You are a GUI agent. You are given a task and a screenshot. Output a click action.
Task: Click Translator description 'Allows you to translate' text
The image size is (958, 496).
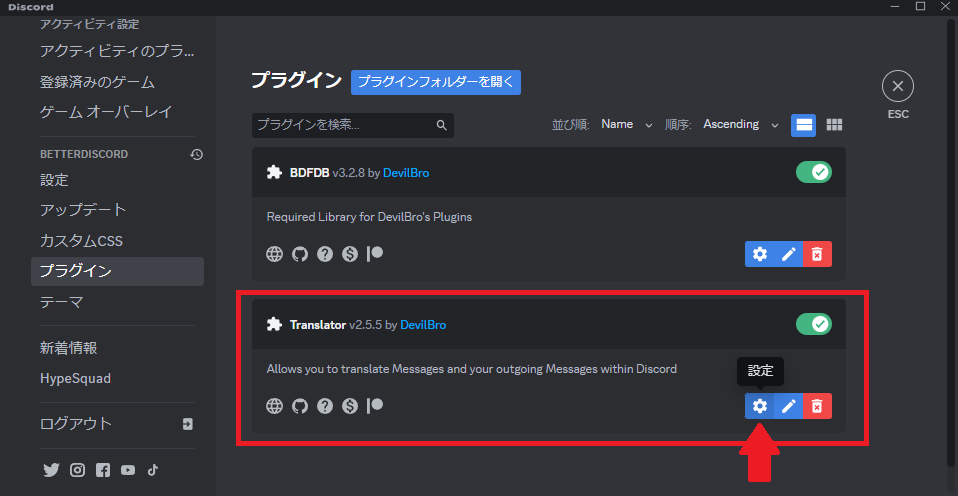pyautogui.click(x=472, y=369)
